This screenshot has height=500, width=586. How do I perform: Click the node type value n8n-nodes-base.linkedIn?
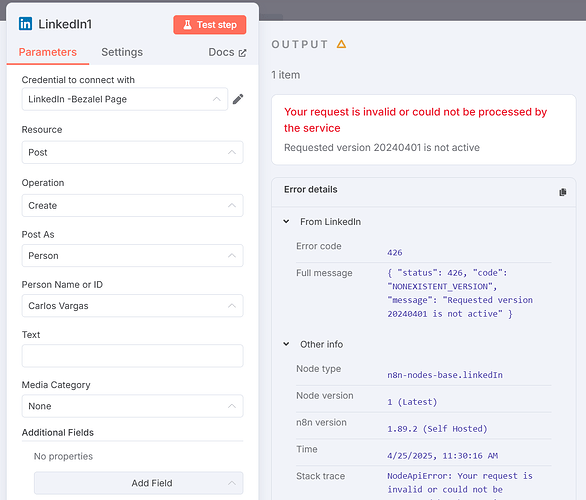pyautogui.click(x=445, y=375)
